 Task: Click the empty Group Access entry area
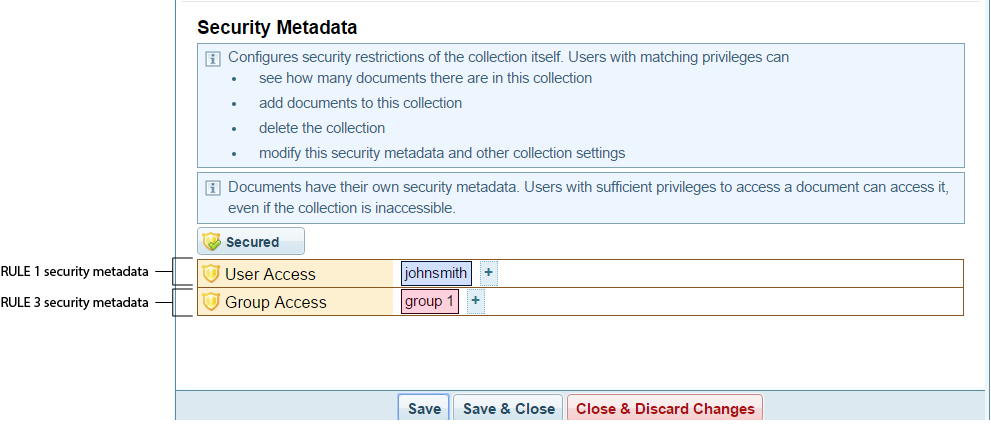point(722,301)
